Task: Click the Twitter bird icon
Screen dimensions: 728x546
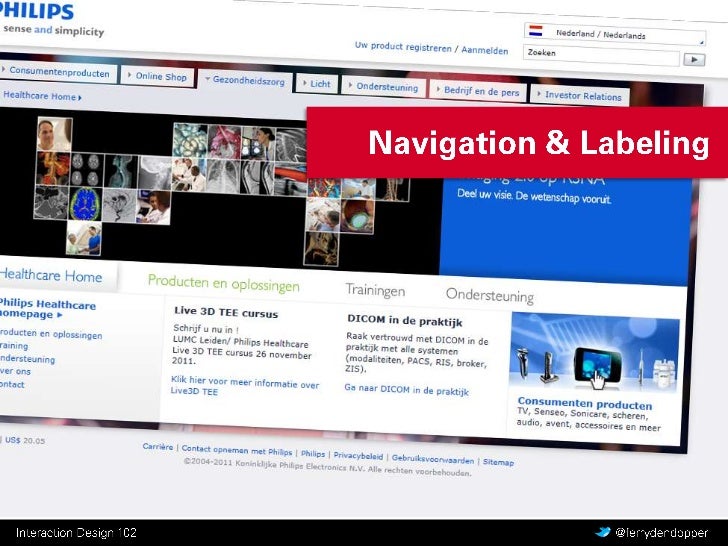Action: (603, 532)
